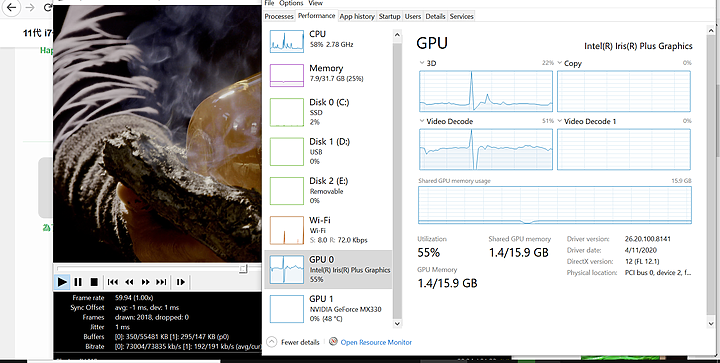Click the Intel(R) Iris(R) Plus Graphics heading
Image resolution: width=720 pixels, height=363 pixels.
pos(638,46)
